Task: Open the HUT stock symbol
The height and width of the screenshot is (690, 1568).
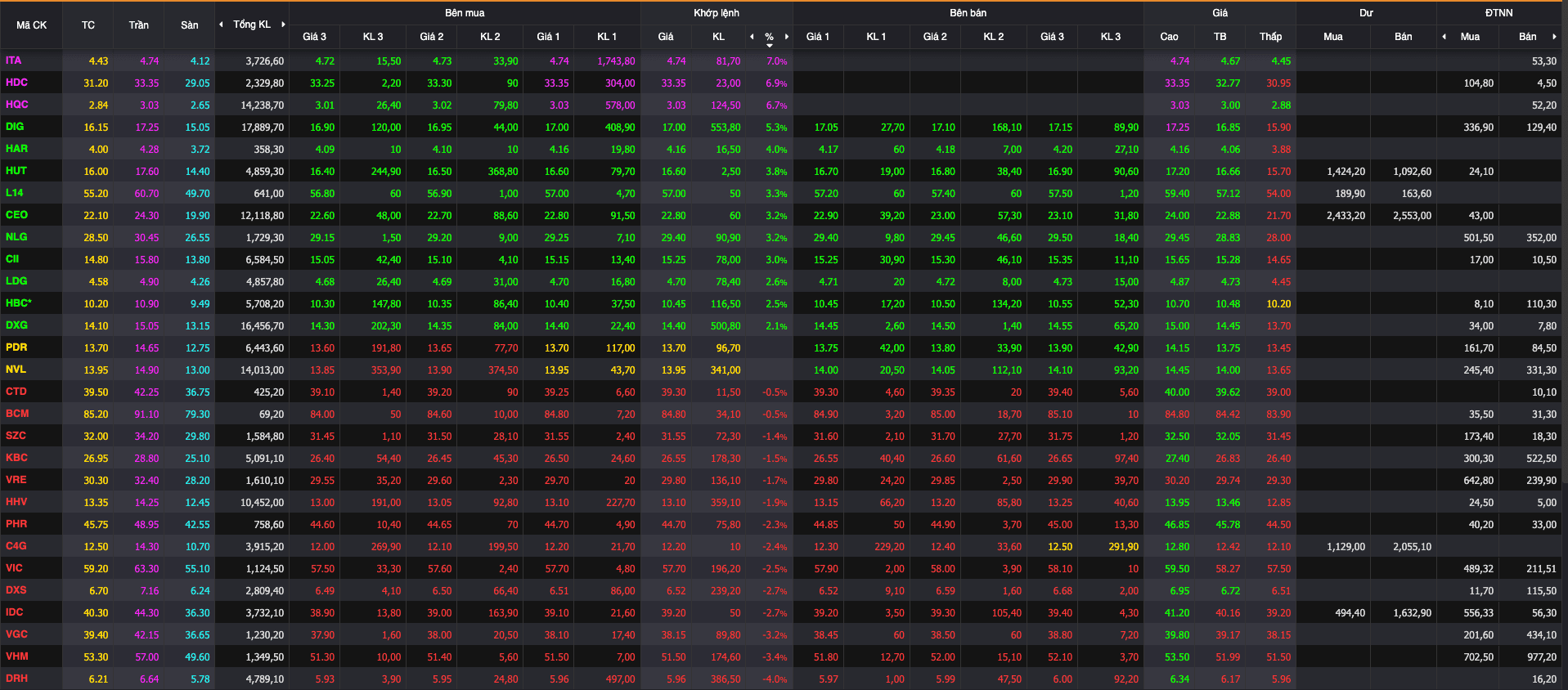Action: (x=16, y=171)
